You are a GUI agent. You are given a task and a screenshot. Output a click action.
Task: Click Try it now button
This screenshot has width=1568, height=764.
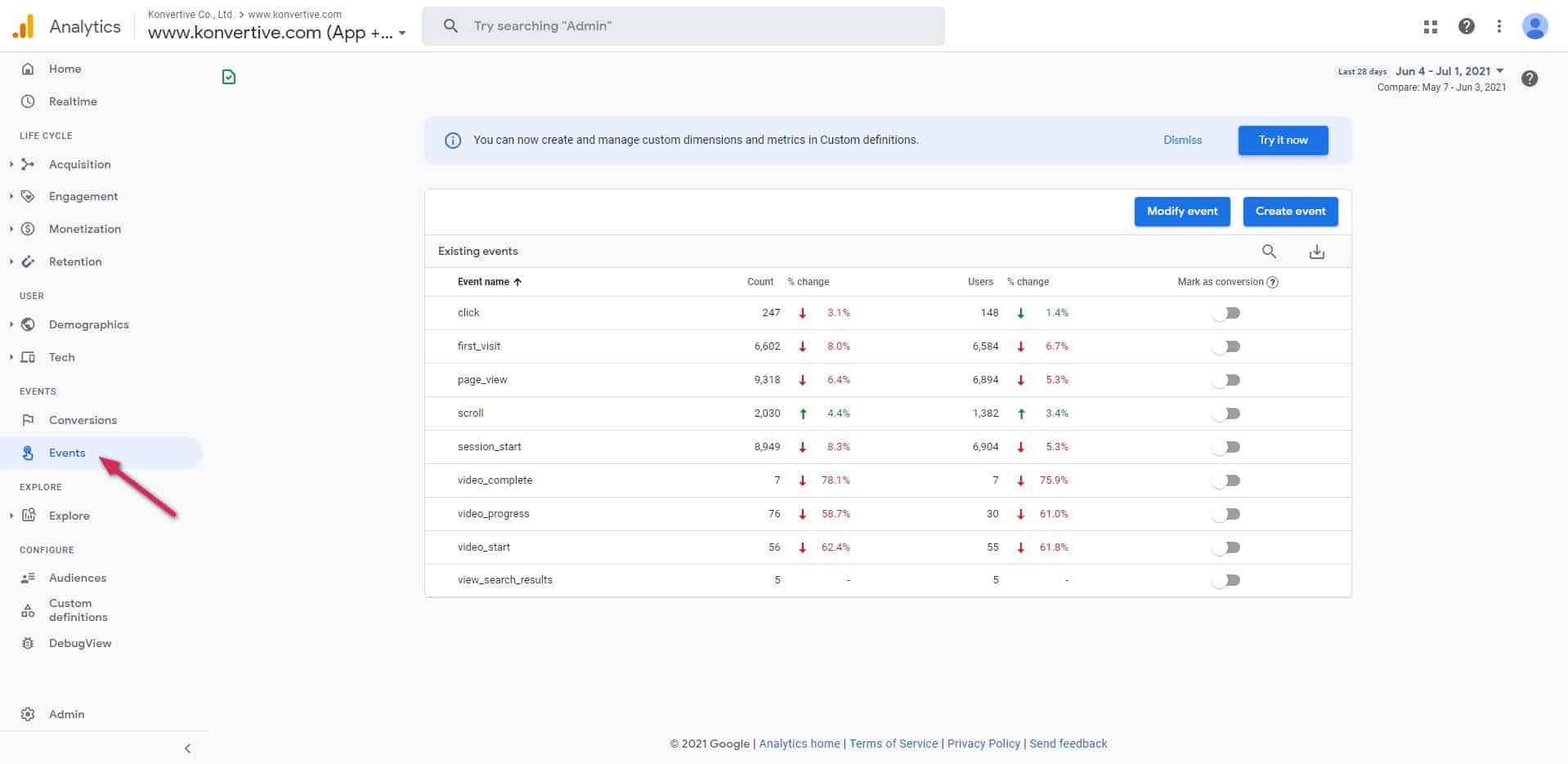click(1283, 141)
